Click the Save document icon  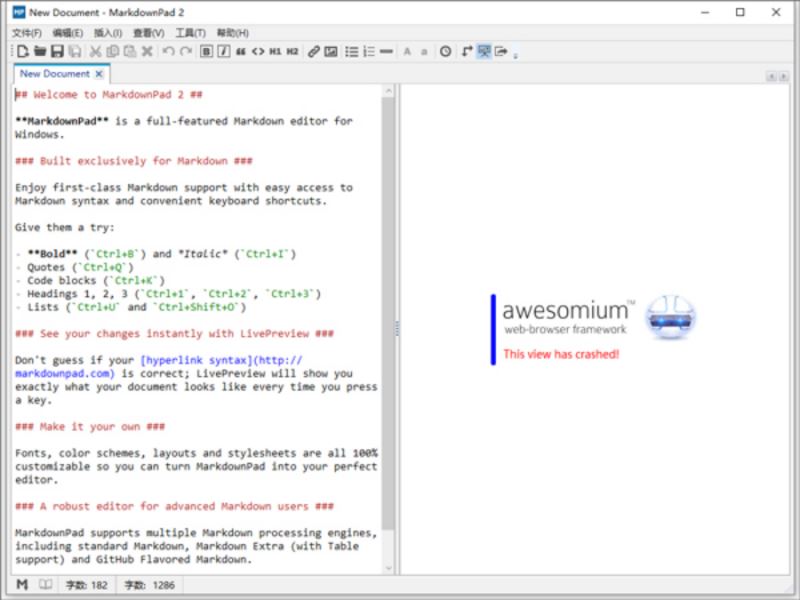(57, 51)
